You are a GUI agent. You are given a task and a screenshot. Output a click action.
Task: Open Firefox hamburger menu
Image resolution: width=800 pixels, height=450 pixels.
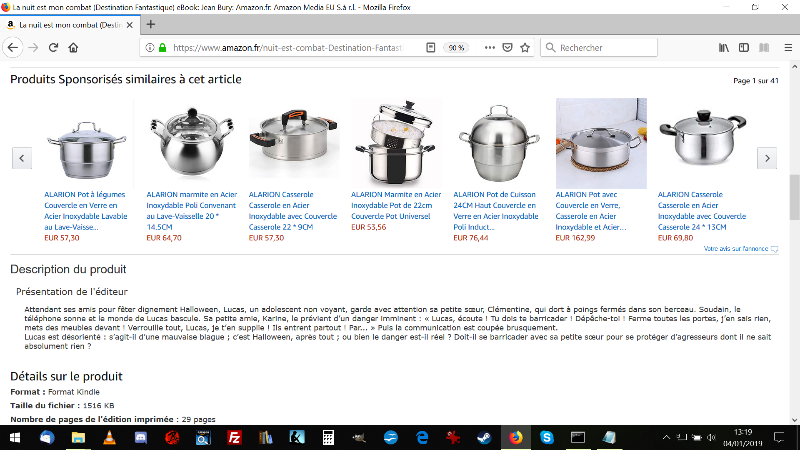[x=788, y=47]
